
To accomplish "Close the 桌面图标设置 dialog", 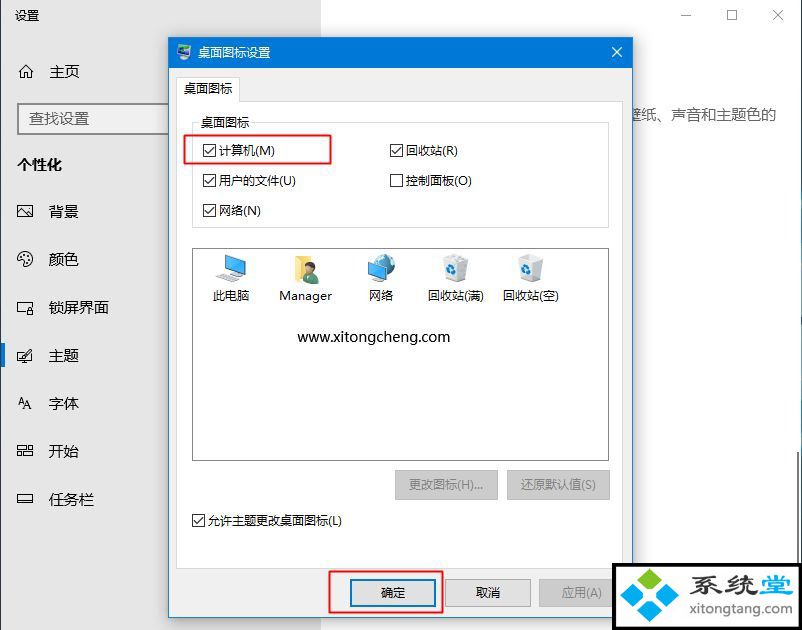I will pos(617,52).
